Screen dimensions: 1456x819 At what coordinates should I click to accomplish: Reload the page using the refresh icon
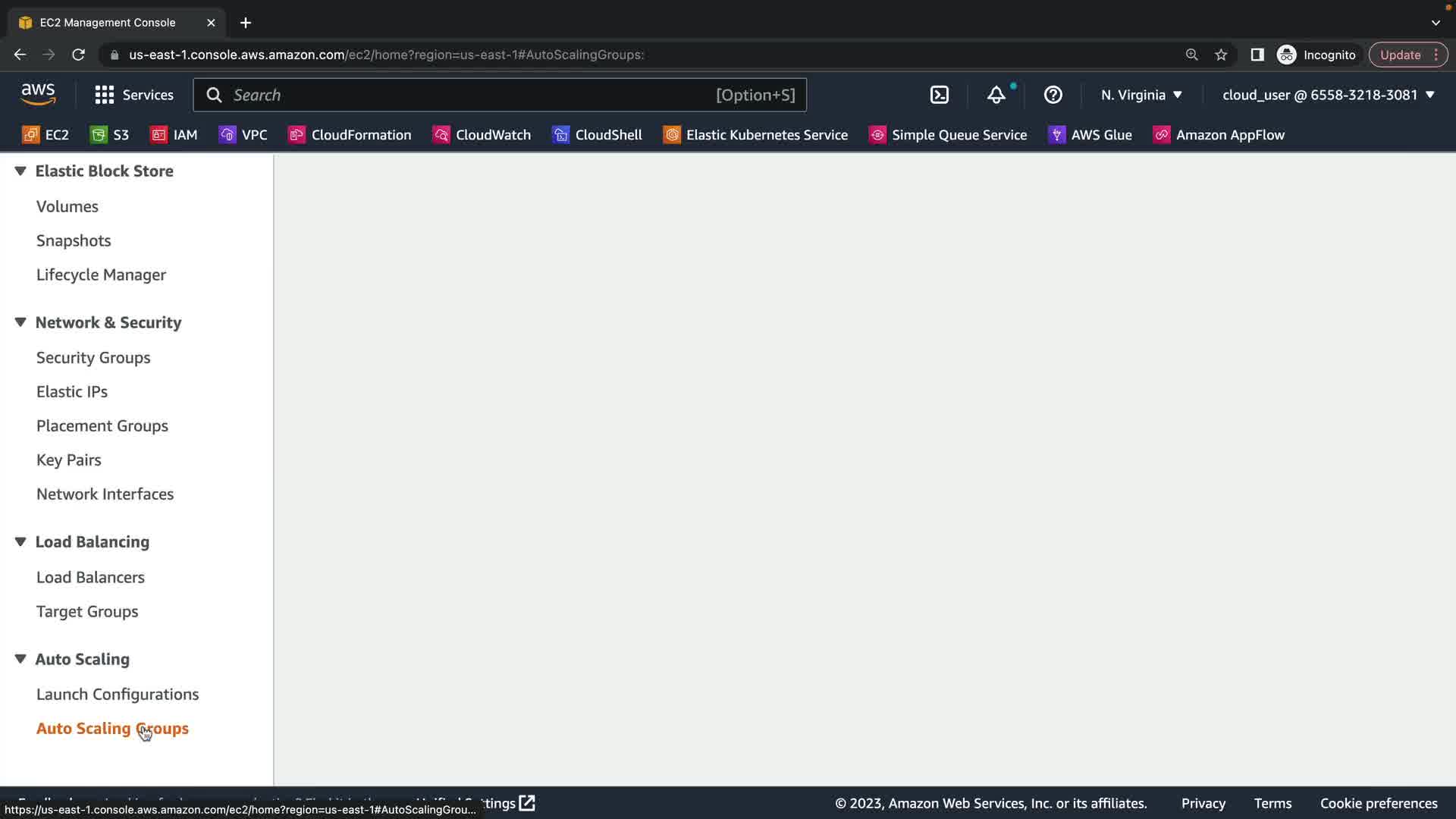78,55
